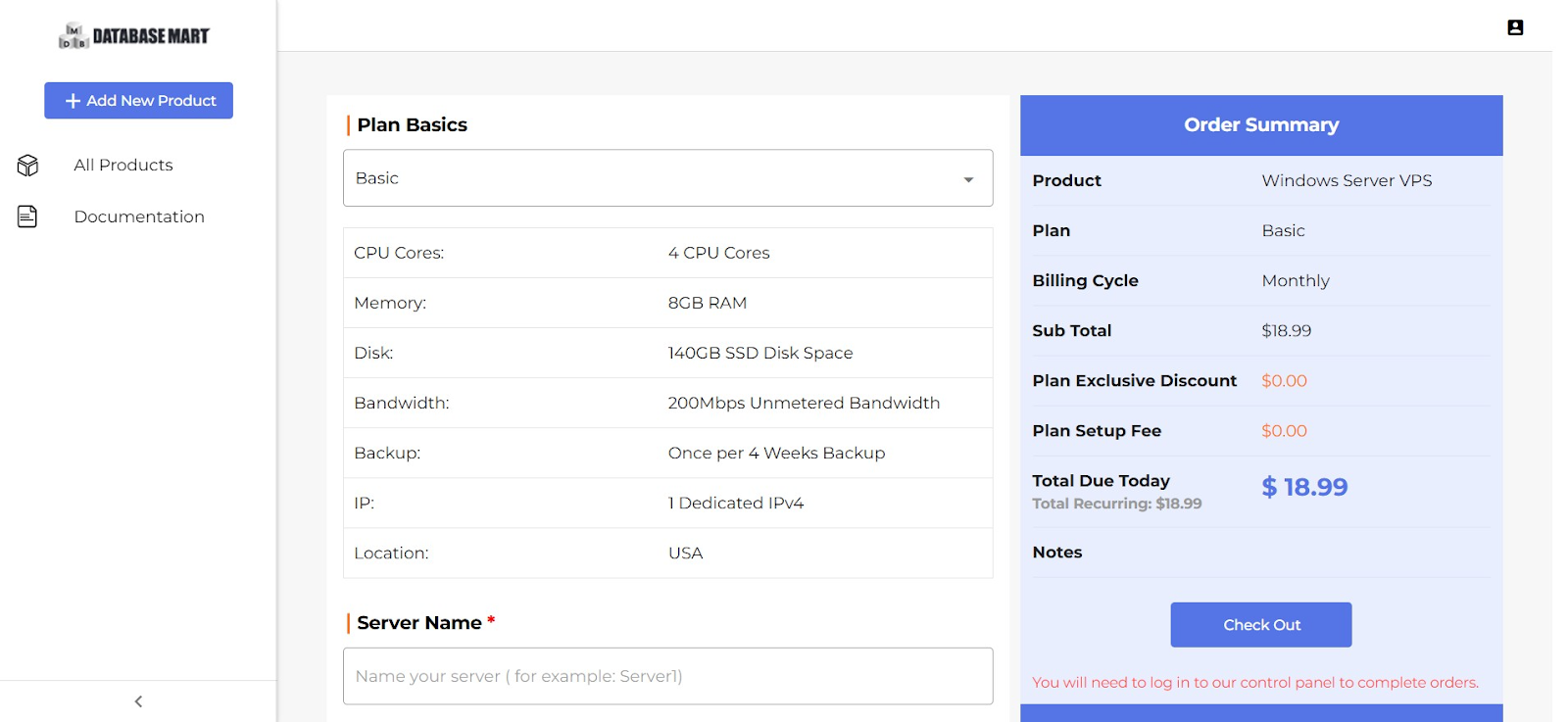The image size is (1568, 722).
Task: Click the Documentation page icon
Action: tap(27, 217)
